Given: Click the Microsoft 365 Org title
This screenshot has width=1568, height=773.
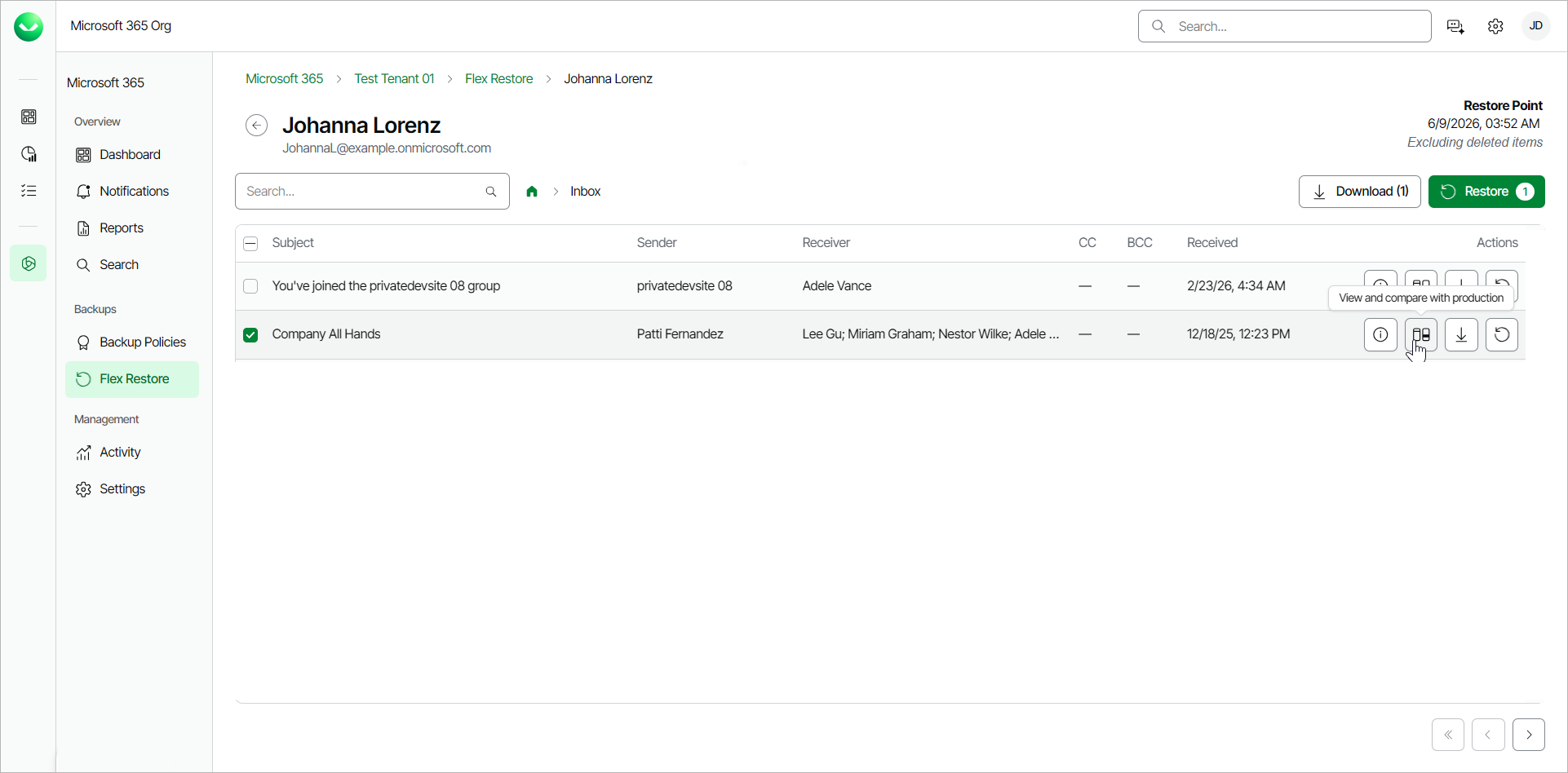Looking at the screenshot, I should [121, 26].
